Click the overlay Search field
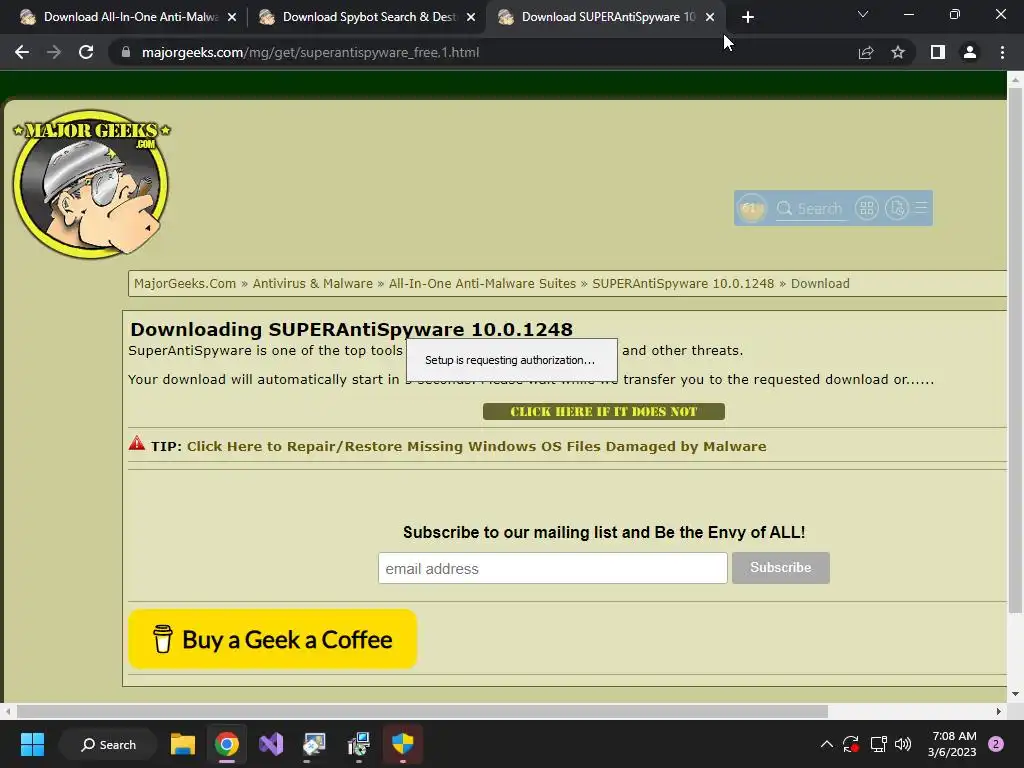The image size is (1024, 768). (811, 208)
